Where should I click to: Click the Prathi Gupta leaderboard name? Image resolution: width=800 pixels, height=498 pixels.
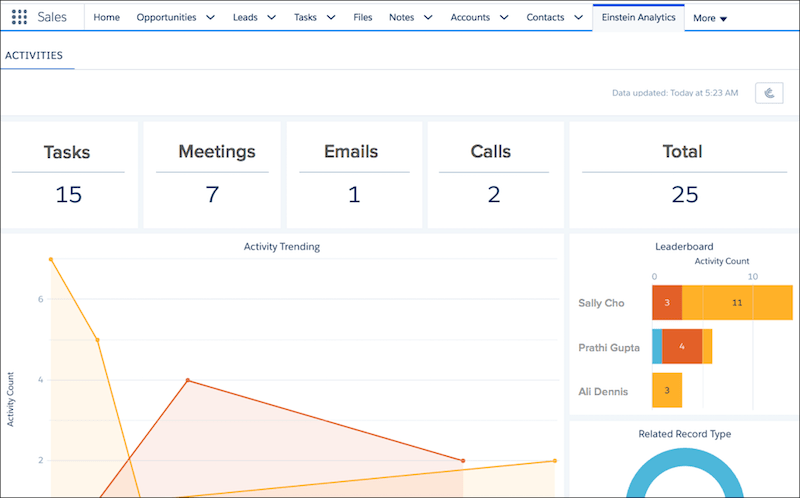point(609,347)
